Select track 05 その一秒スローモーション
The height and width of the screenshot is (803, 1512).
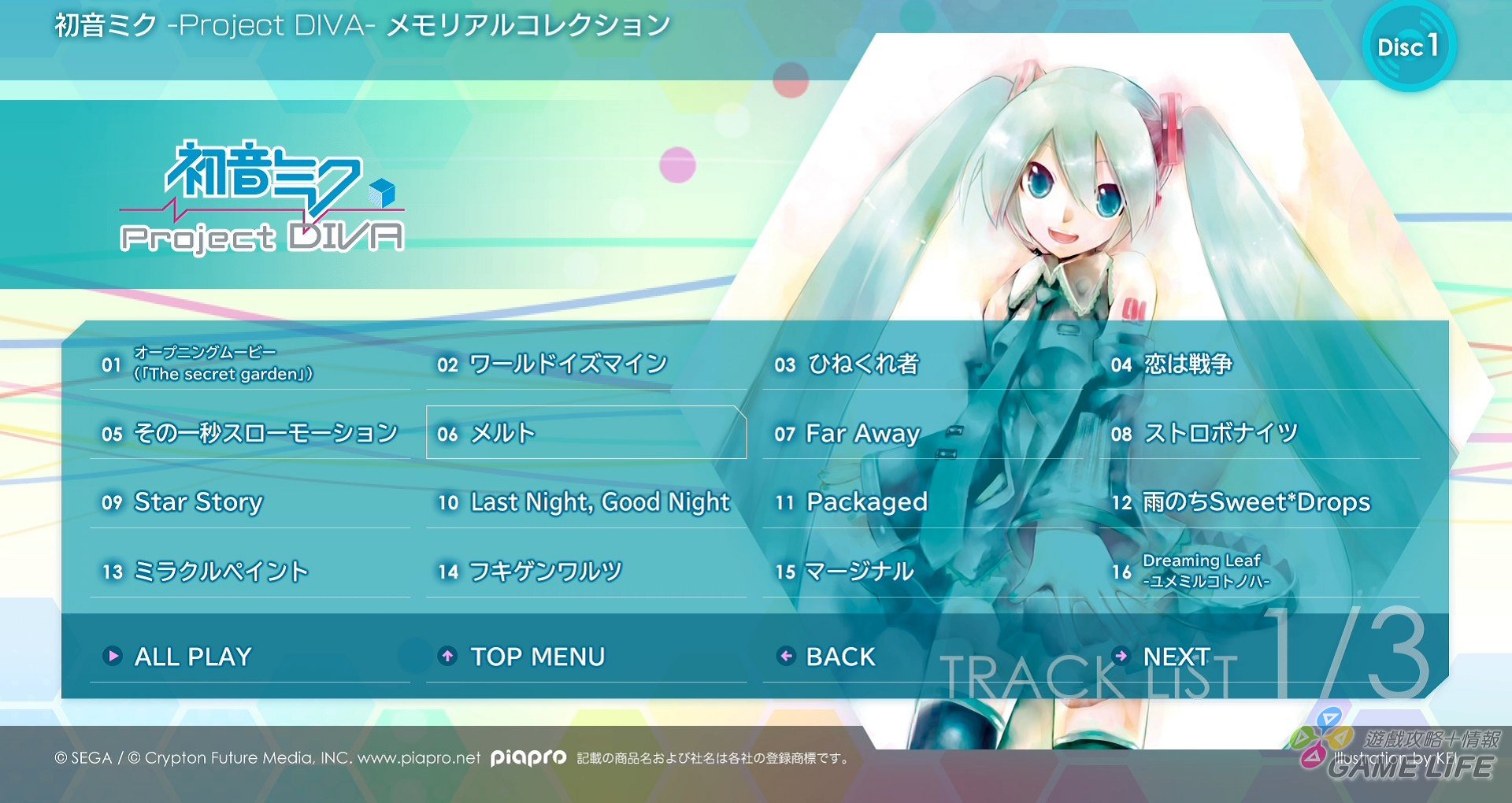250,433
